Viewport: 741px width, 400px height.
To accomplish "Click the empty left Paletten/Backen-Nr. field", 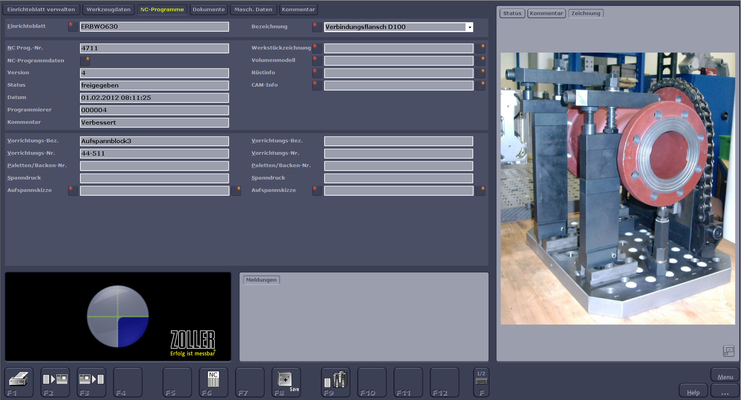I will point(155,166).
